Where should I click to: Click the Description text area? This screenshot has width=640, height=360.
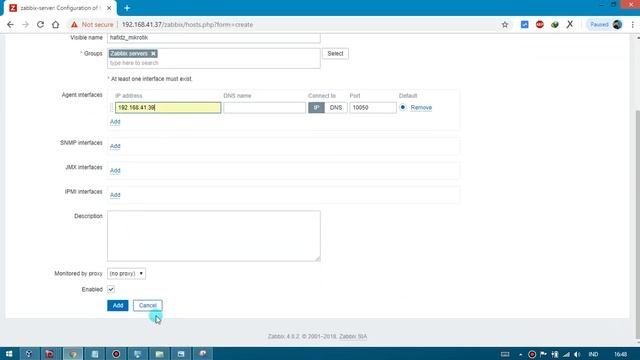pos(214,236)
